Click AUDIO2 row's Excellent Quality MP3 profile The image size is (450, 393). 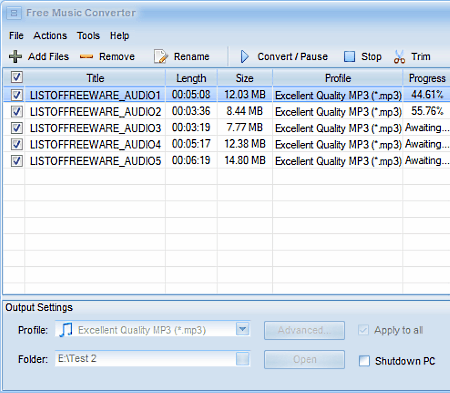pos(338,112)
